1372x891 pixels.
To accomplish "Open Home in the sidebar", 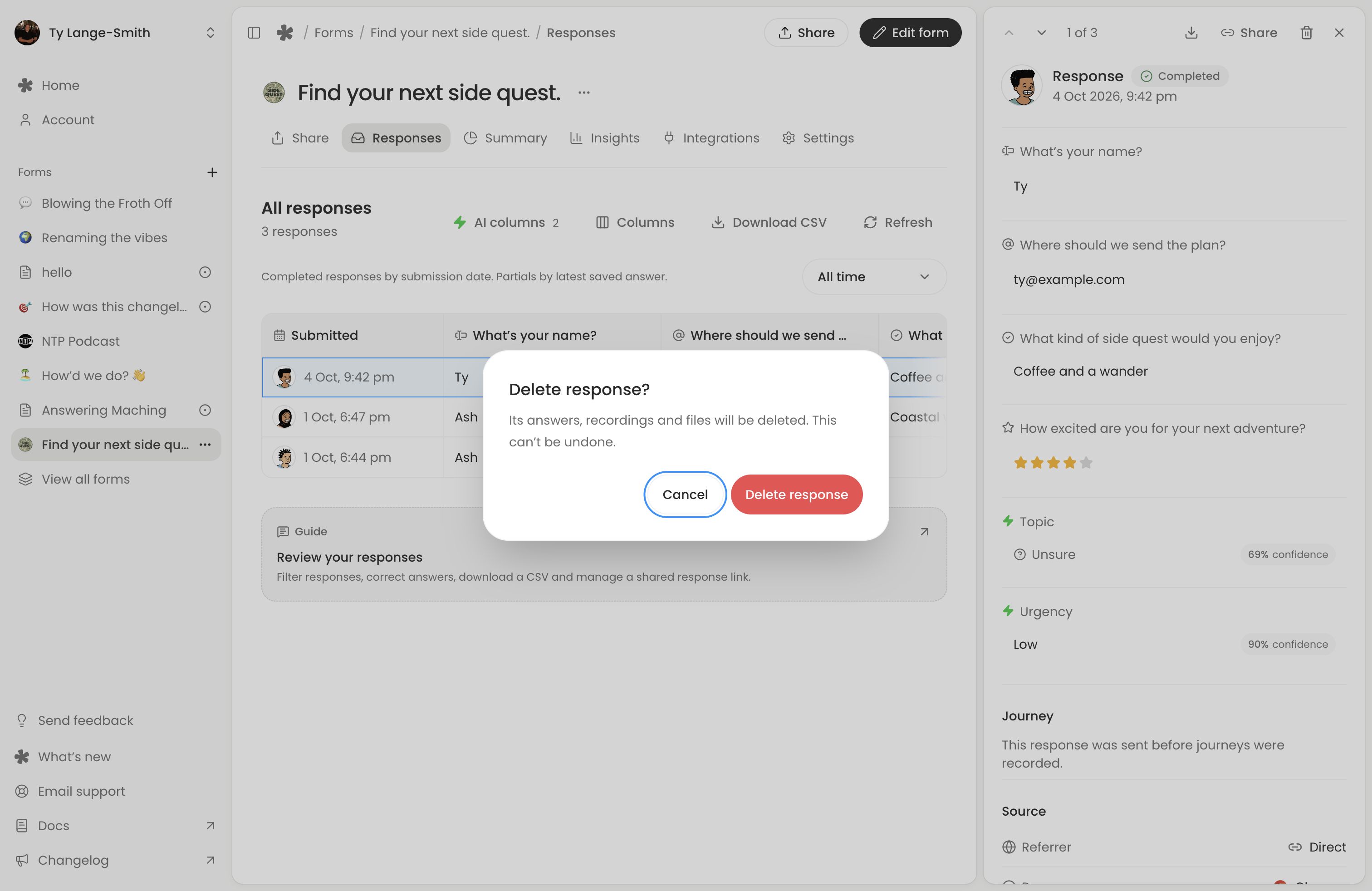I will (115, 85).
